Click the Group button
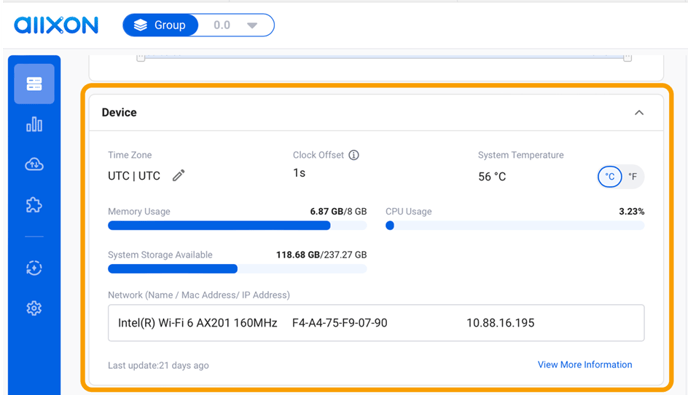Screen dimensions: 688x395 (x=161, y=25)
